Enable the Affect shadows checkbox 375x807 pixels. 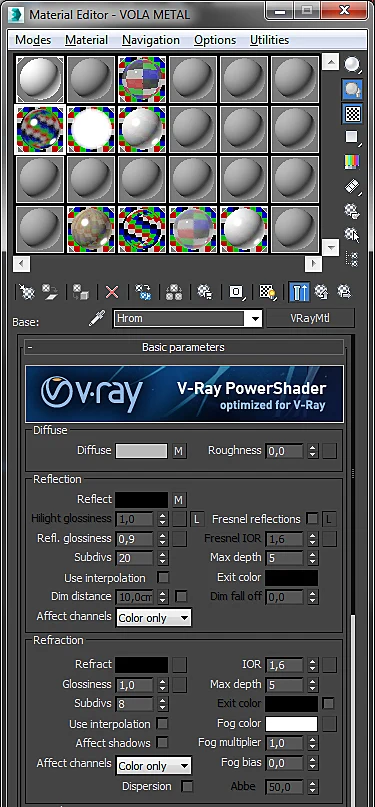click(163, 743)
